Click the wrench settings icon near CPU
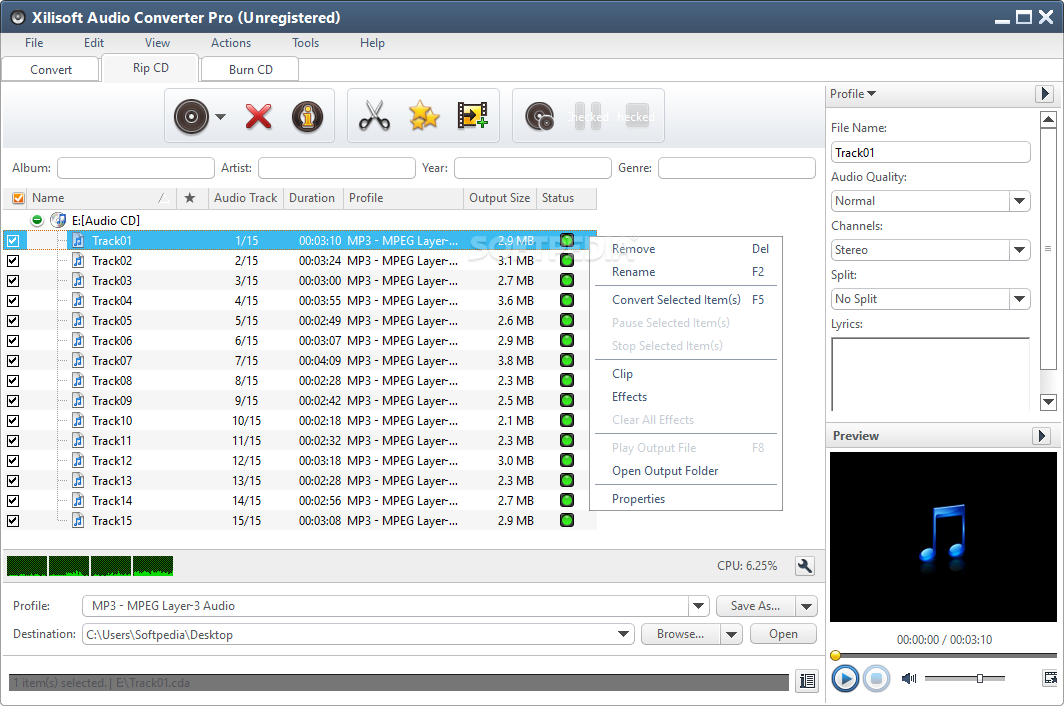Image resolution: width=1064 pixels, height=706 pixels. pos(805,566)
